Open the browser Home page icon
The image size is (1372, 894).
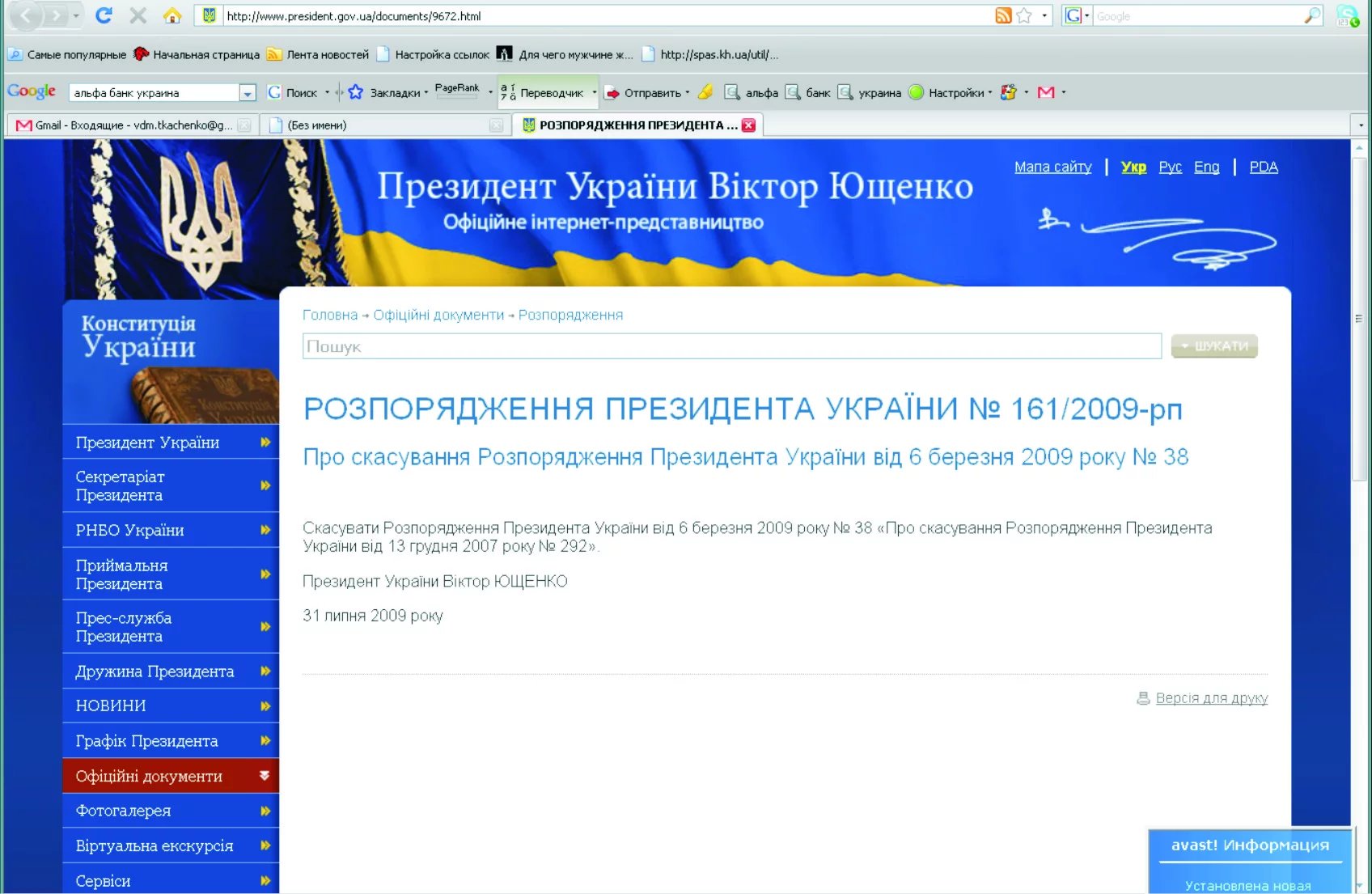coord(172,15)
